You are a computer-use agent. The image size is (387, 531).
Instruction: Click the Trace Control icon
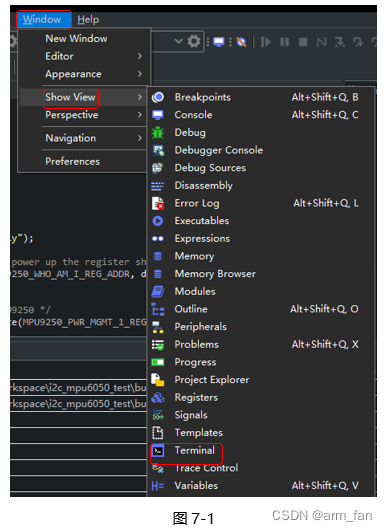(158, 468)
